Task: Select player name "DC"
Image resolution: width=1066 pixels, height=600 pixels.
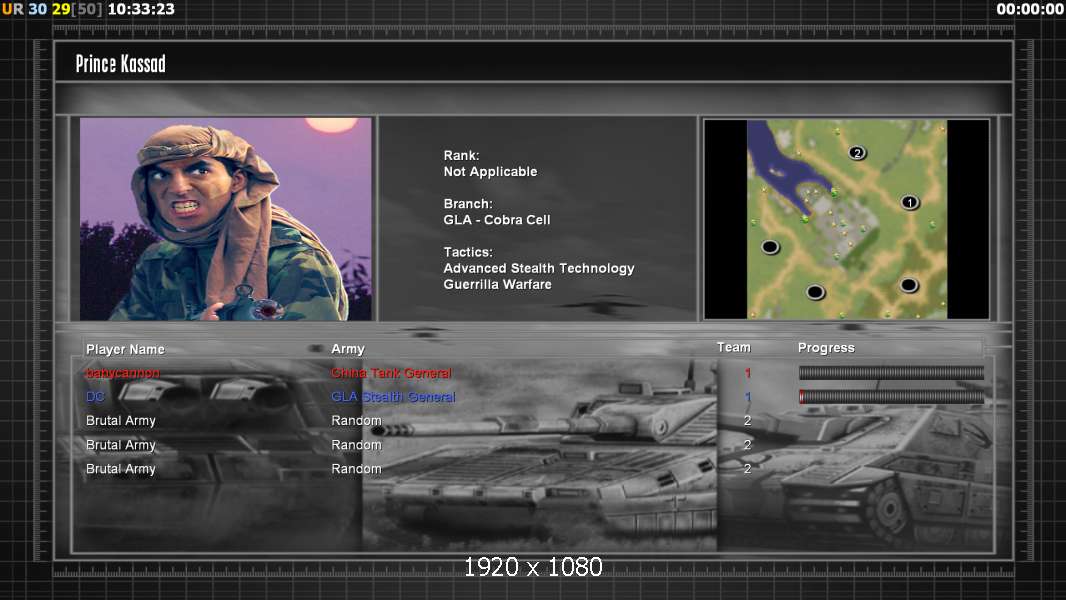Action: [x=95, y=397]
